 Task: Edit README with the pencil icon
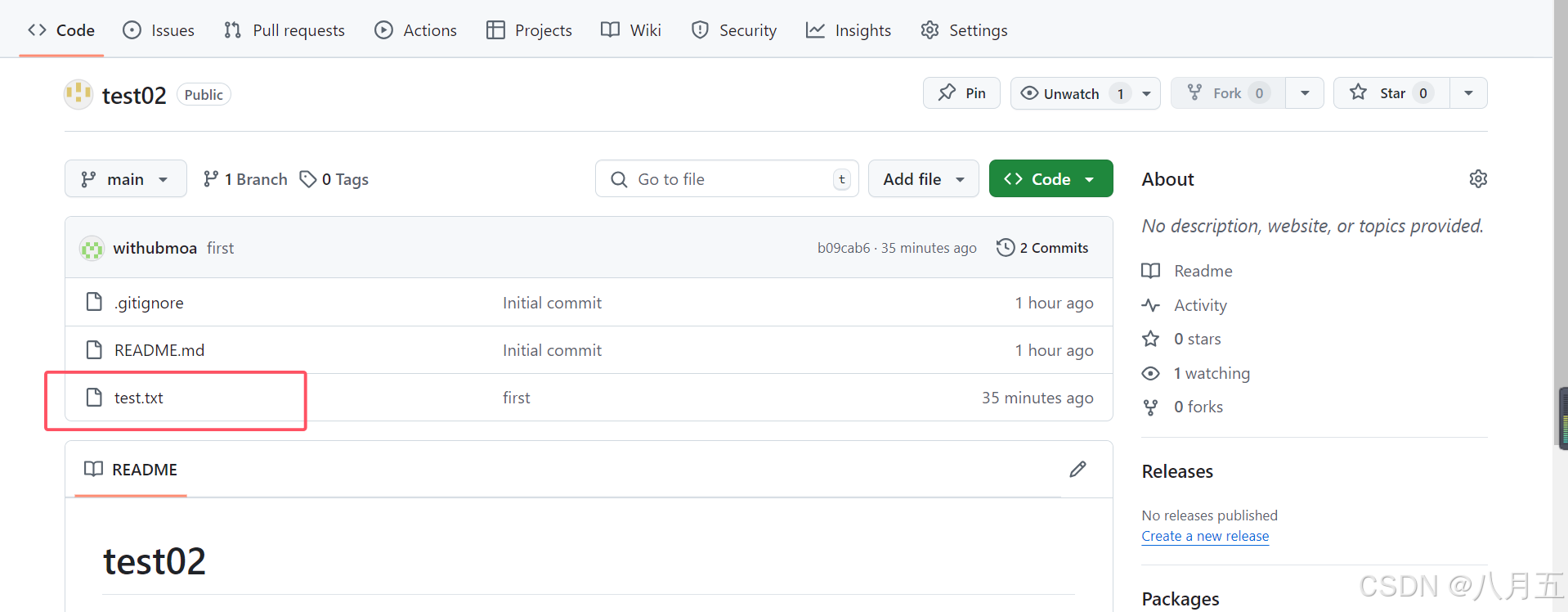click(1077, 469)
